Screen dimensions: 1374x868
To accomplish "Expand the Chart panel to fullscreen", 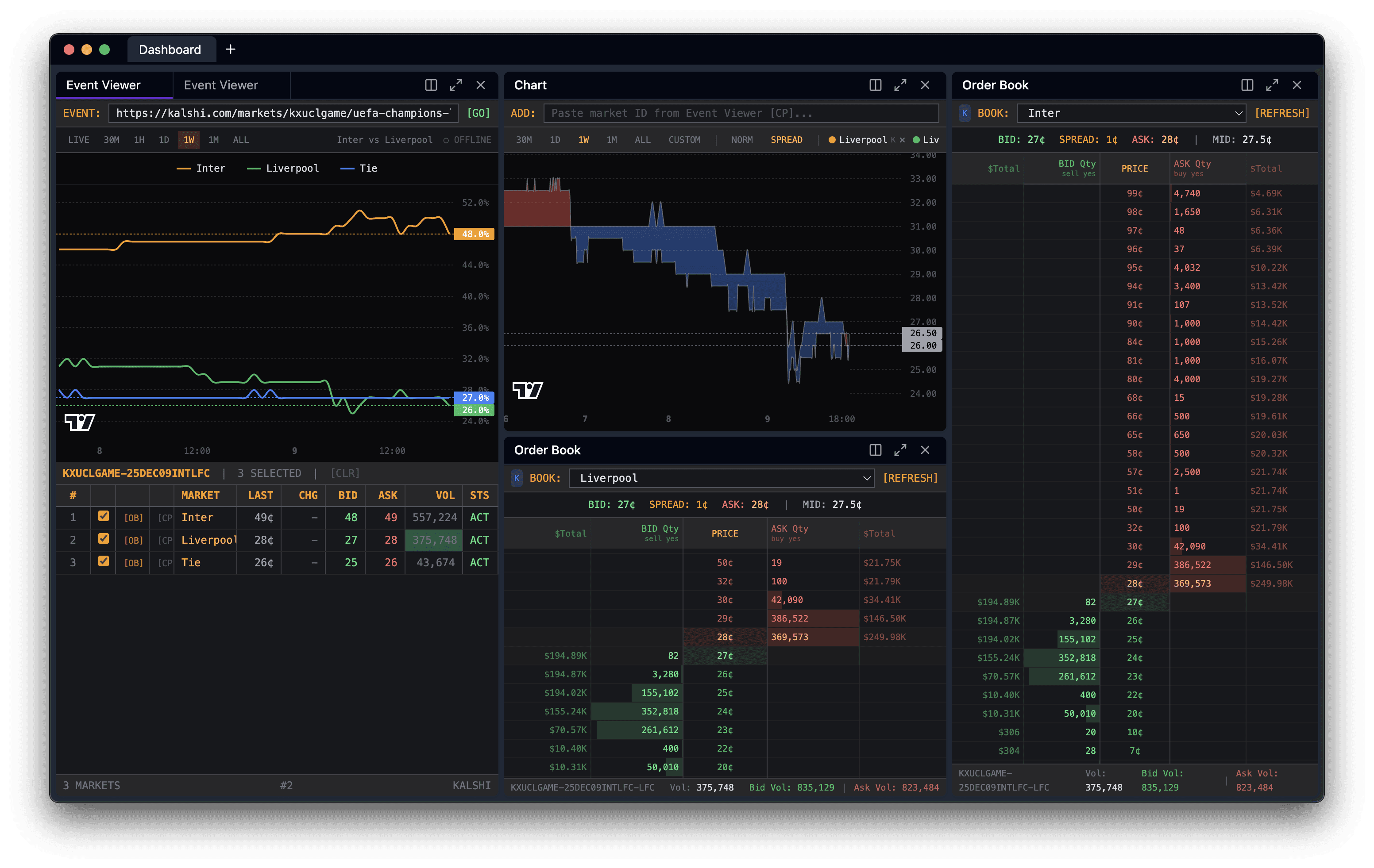I will [900, 85].
